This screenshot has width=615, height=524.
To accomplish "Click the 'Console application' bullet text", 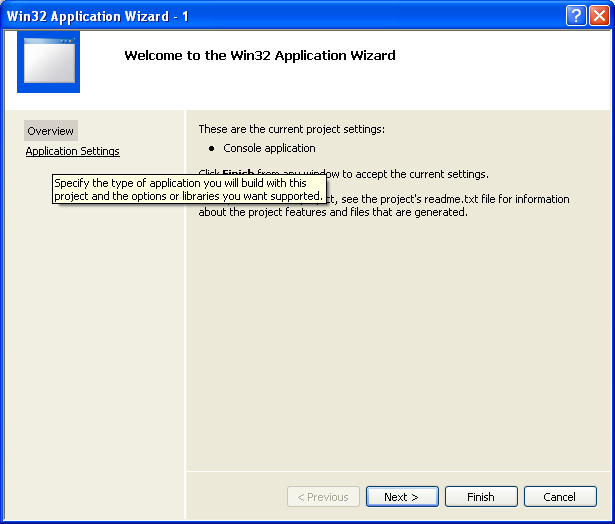I will tap(269, 148).
